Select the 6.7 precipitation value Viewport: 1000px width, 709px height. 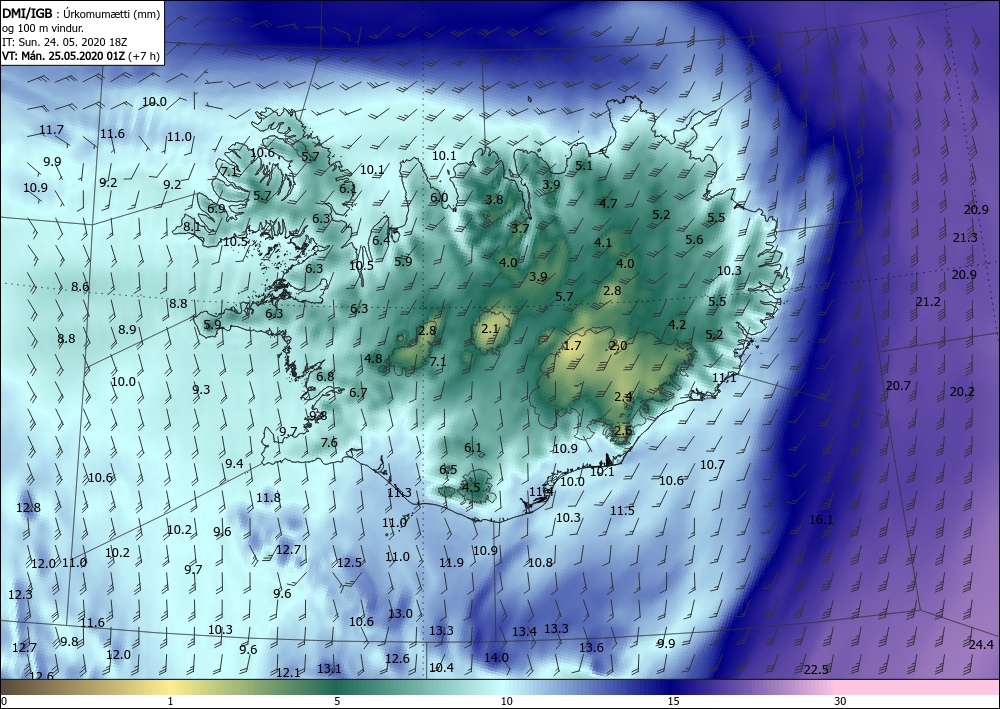pyautogui.click(x=358, y=393)
